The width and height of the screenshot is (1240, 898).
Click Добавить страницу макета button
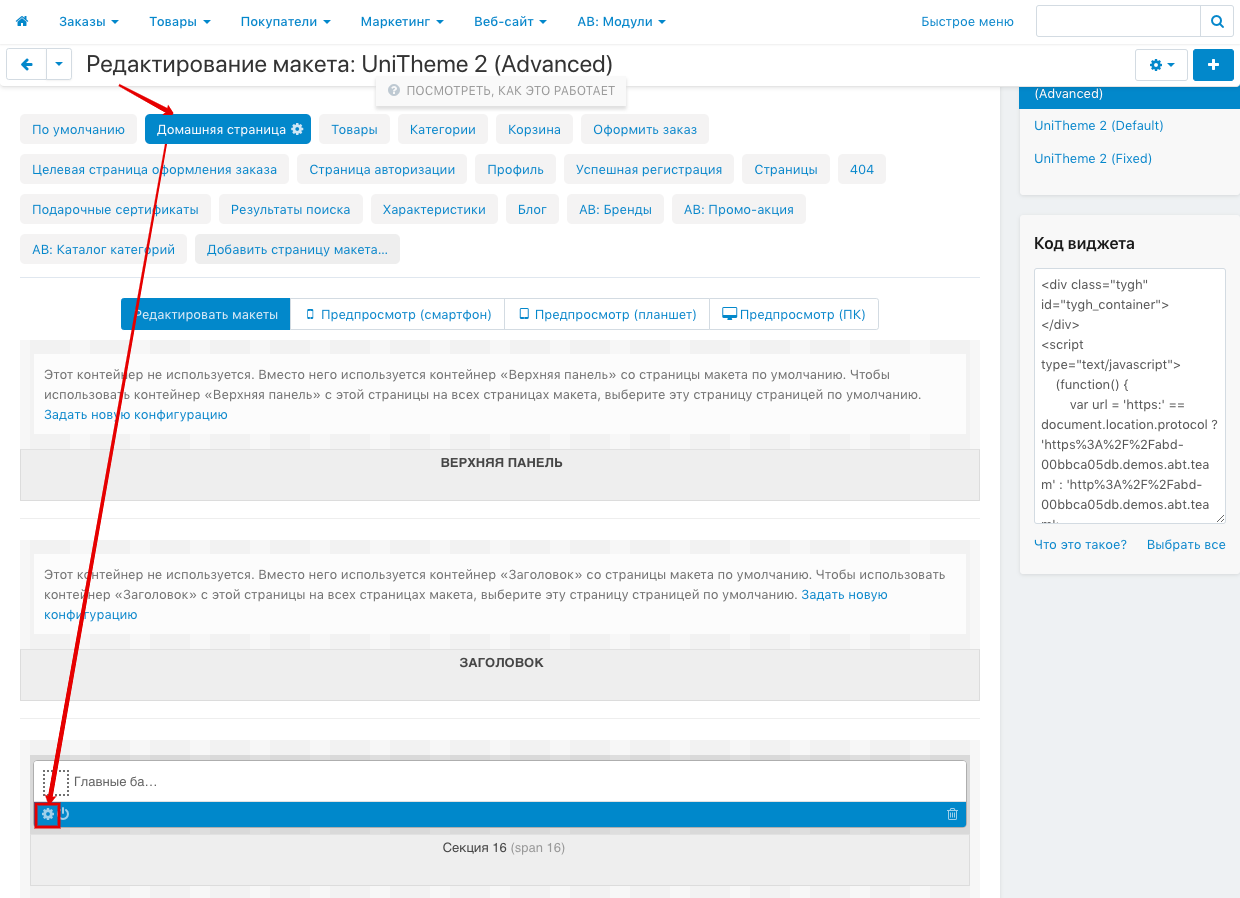coord(297,249)
